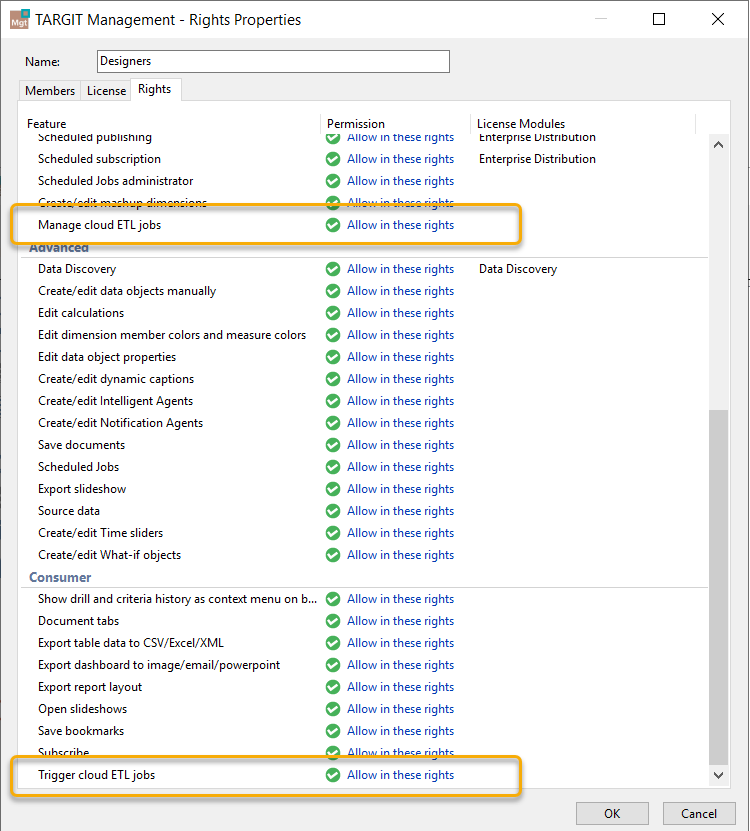Open permission link for Trigger cloud ETL jobs
Image resolution: width=750 pixels, height=831 pixels.
[400, 775]
